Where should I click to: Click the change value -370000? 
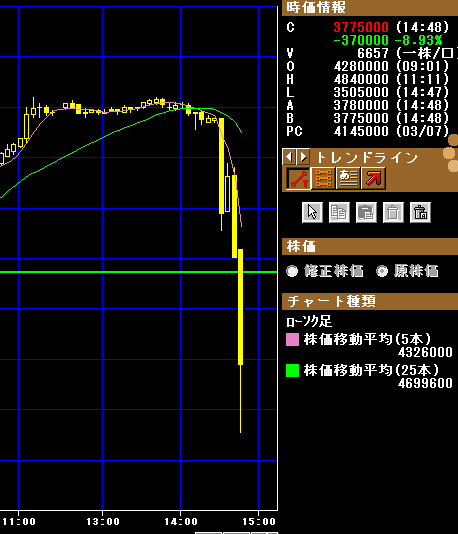tap(361, 40)
